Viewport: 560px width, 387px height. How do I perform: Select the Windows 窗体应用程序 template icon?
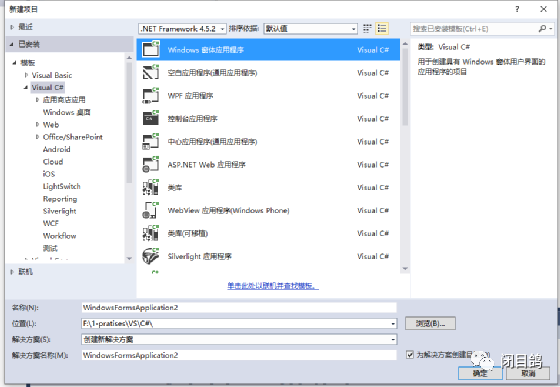coord(151,49)
